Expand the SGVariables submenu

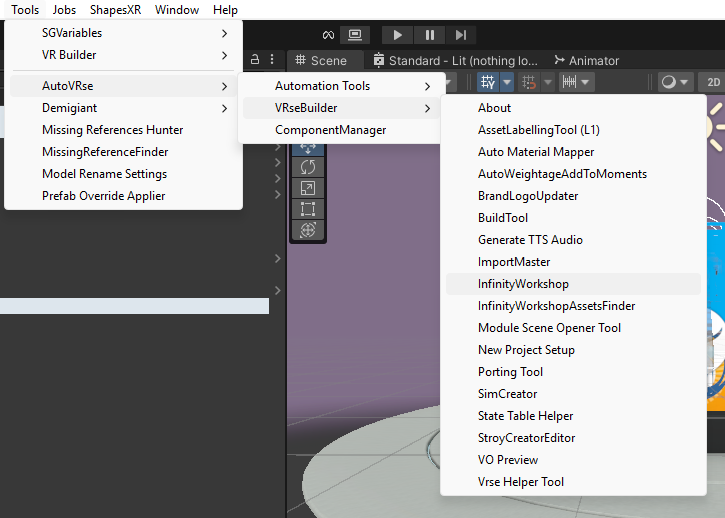click(123, 33)
